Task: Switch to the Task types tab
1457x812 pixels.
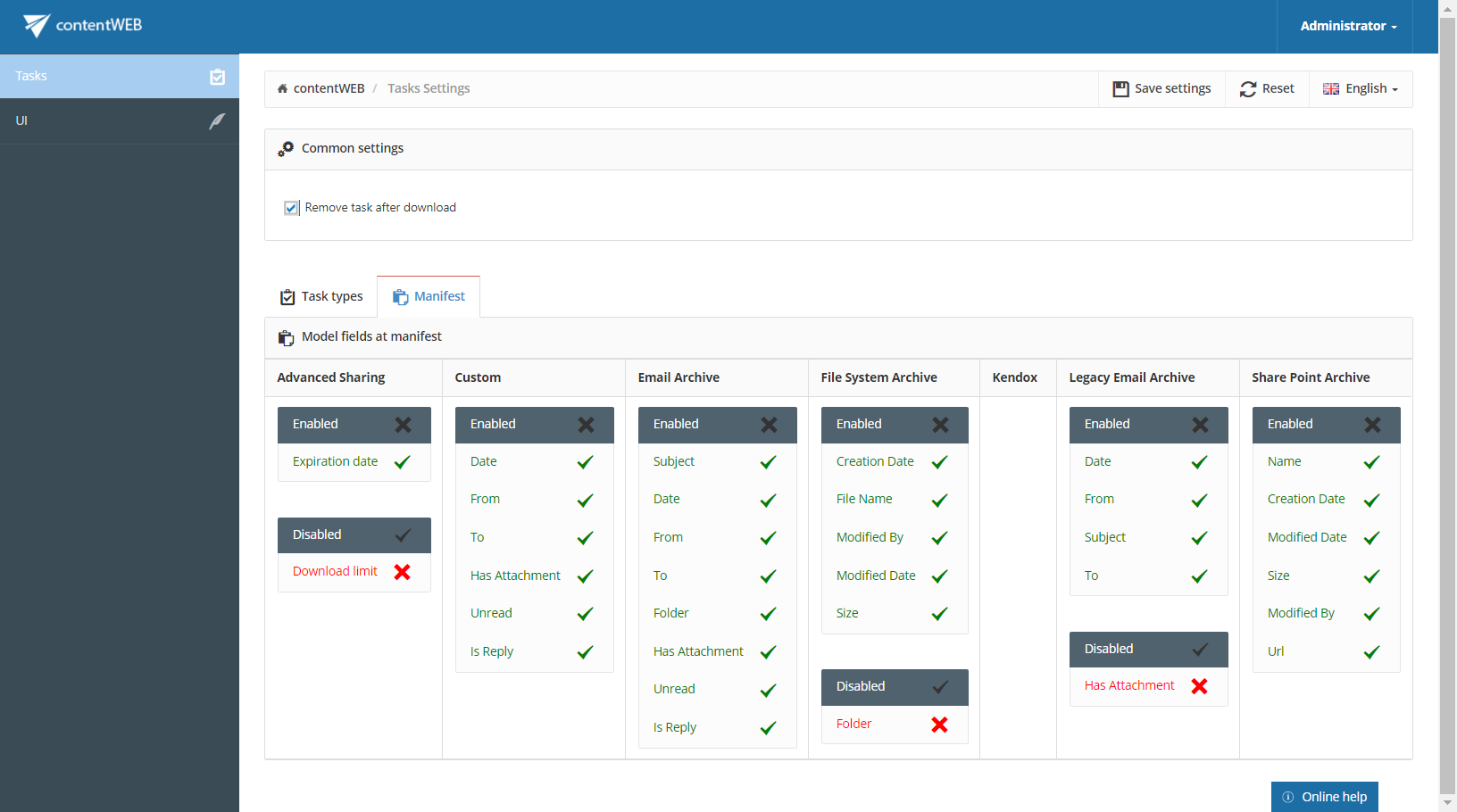Action: coord(321,296)
